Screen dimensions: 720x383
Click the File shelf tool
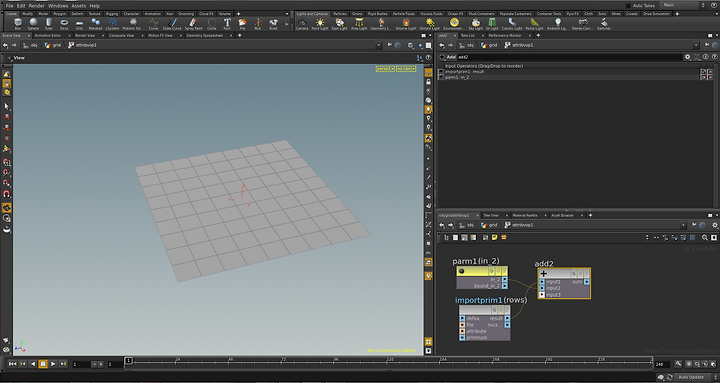[x=242, y=23]
